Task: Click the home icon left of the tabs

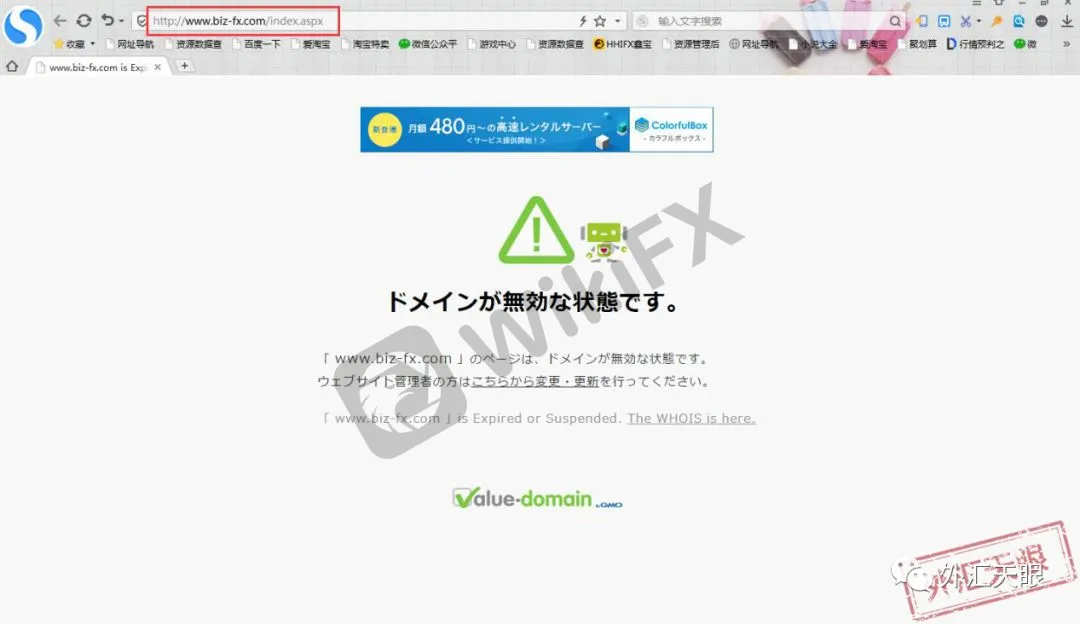Action: pyautogui.click(x=12, y=66)
